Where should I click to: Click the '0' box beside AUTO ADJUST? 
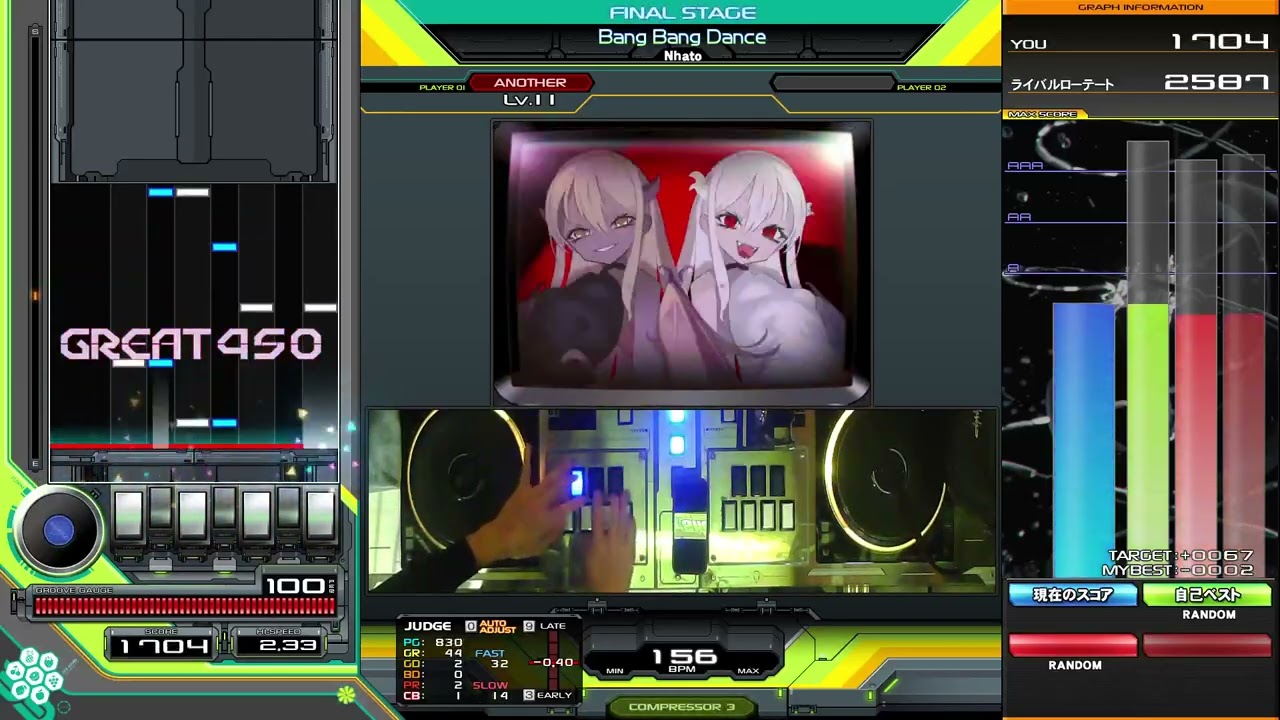point(471,626)
